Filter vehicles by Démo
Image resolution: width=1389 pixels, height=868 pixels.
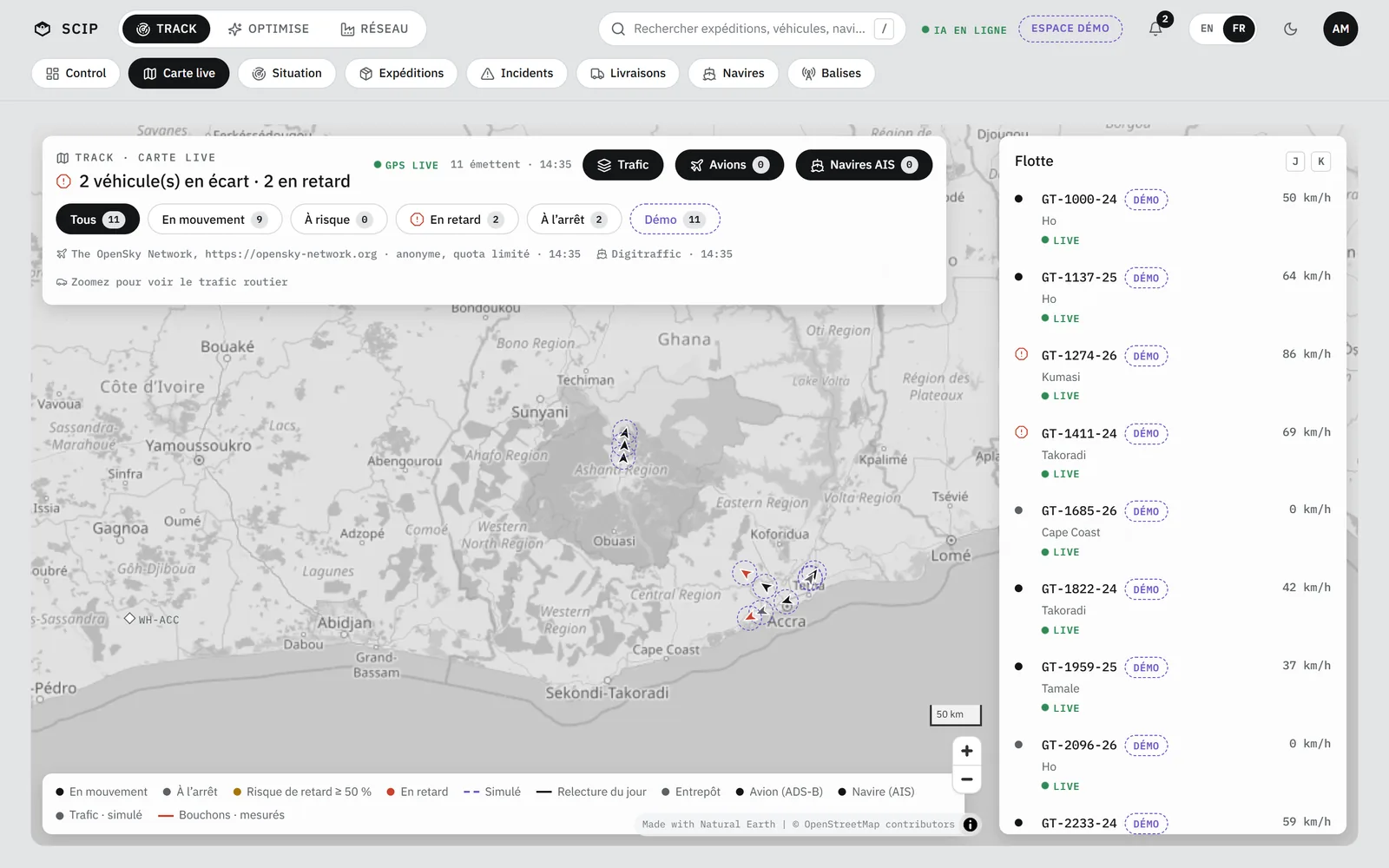(x=675, y=220)
